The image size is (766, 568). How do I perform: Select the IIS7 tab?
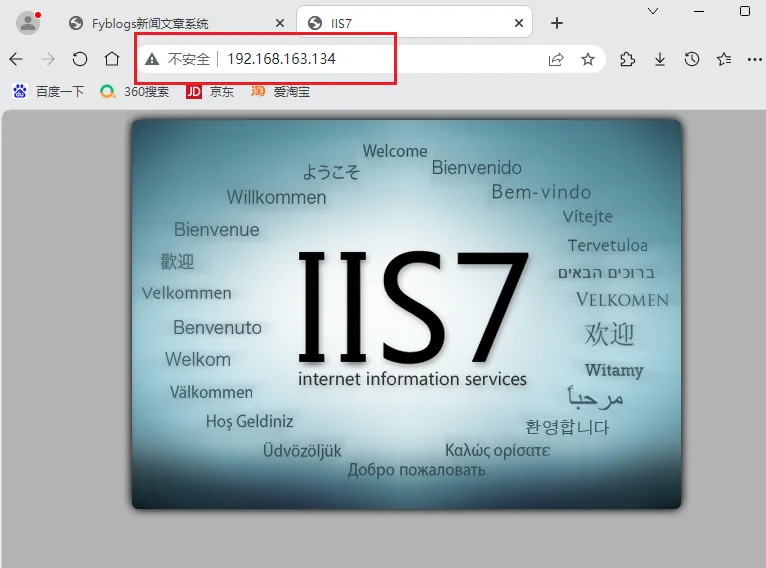[x=414, y=23]
